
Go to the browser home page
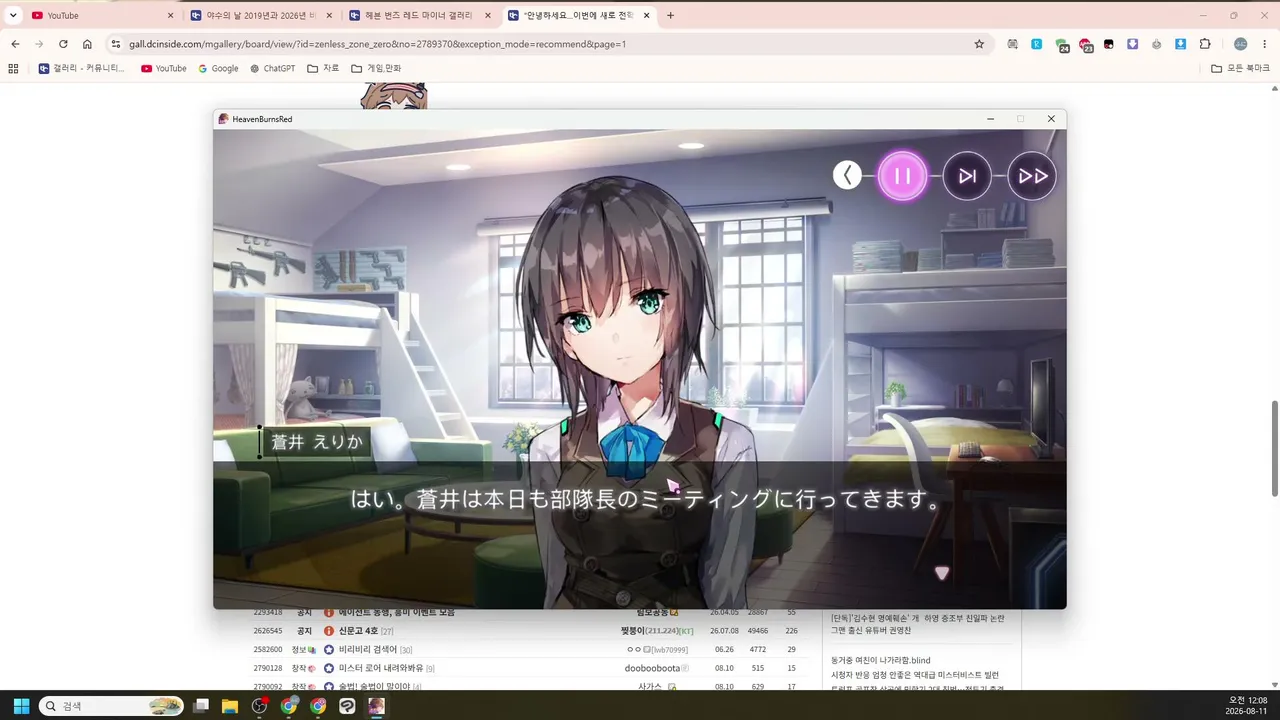(x=87, y=44)
